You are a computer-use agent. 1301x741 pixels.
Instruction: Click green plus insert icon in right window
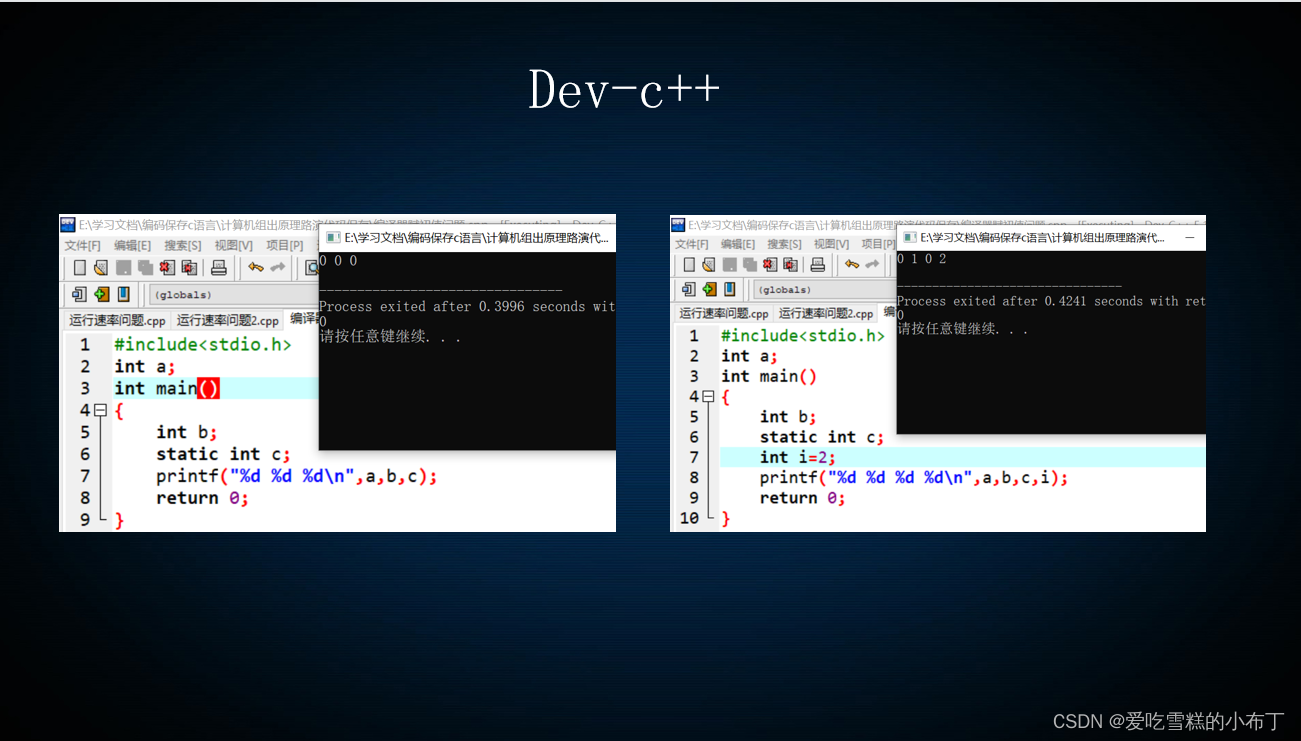pyautogui.click(x=709, y=289)
